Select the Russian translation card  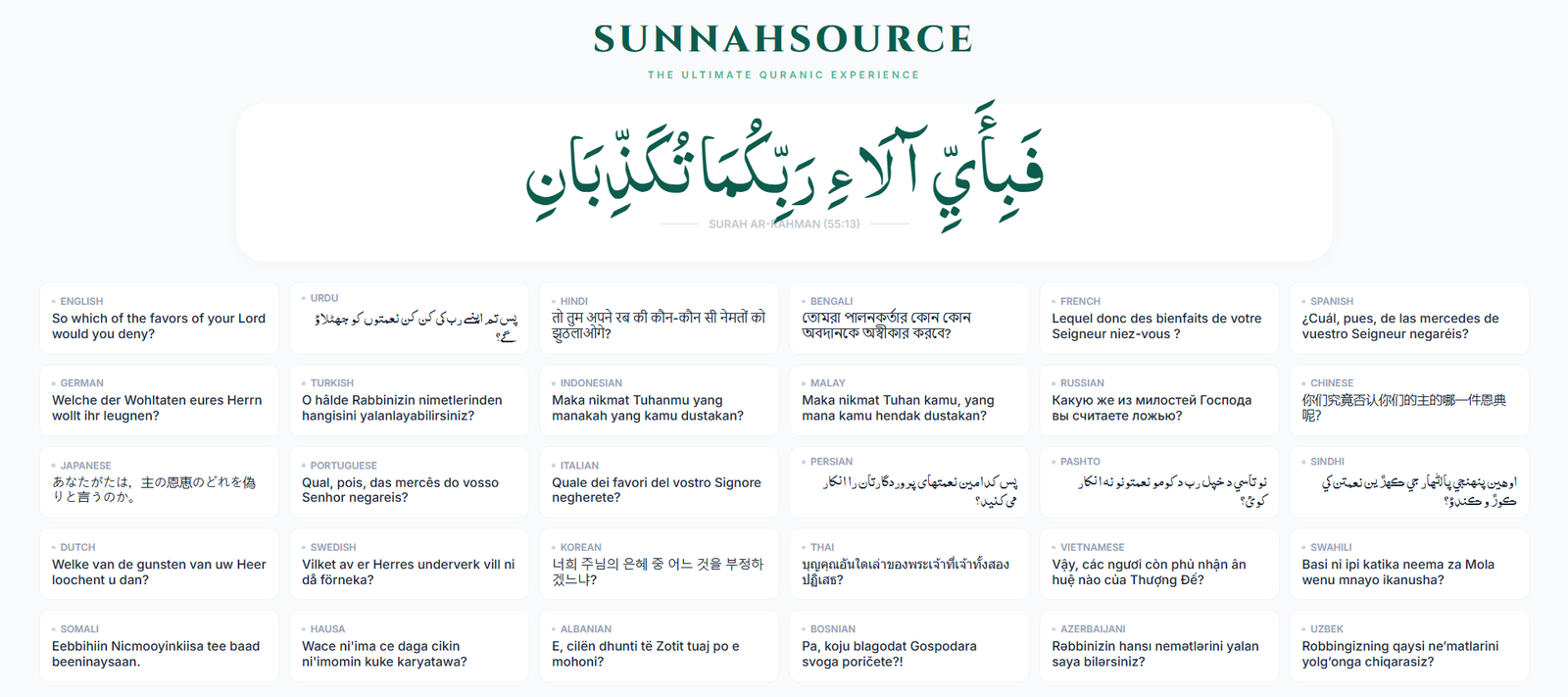(x=1158, y=401)
